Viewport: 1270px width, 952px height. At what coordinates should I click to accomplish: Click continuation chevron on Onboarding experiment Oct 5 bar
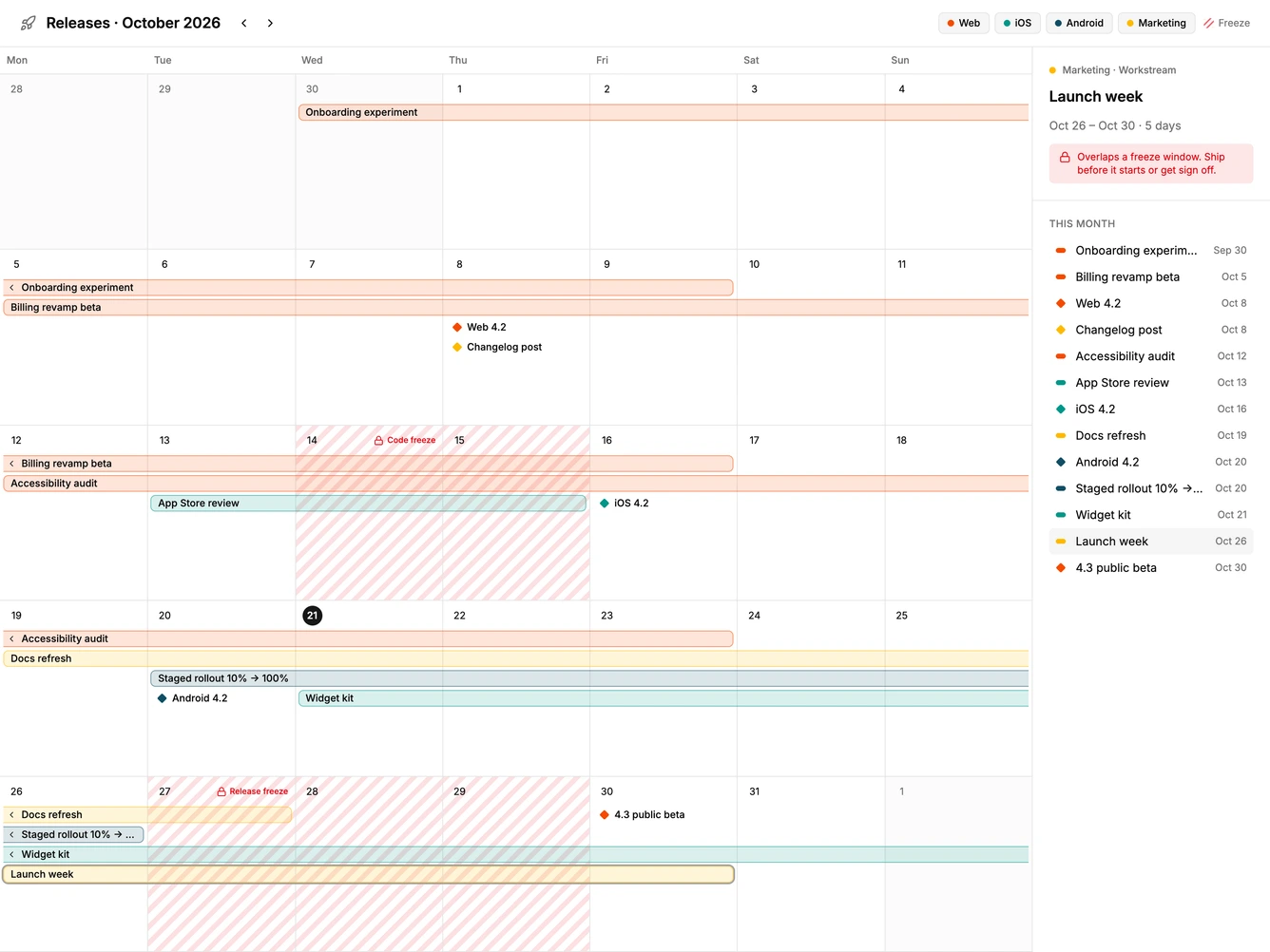11,287
